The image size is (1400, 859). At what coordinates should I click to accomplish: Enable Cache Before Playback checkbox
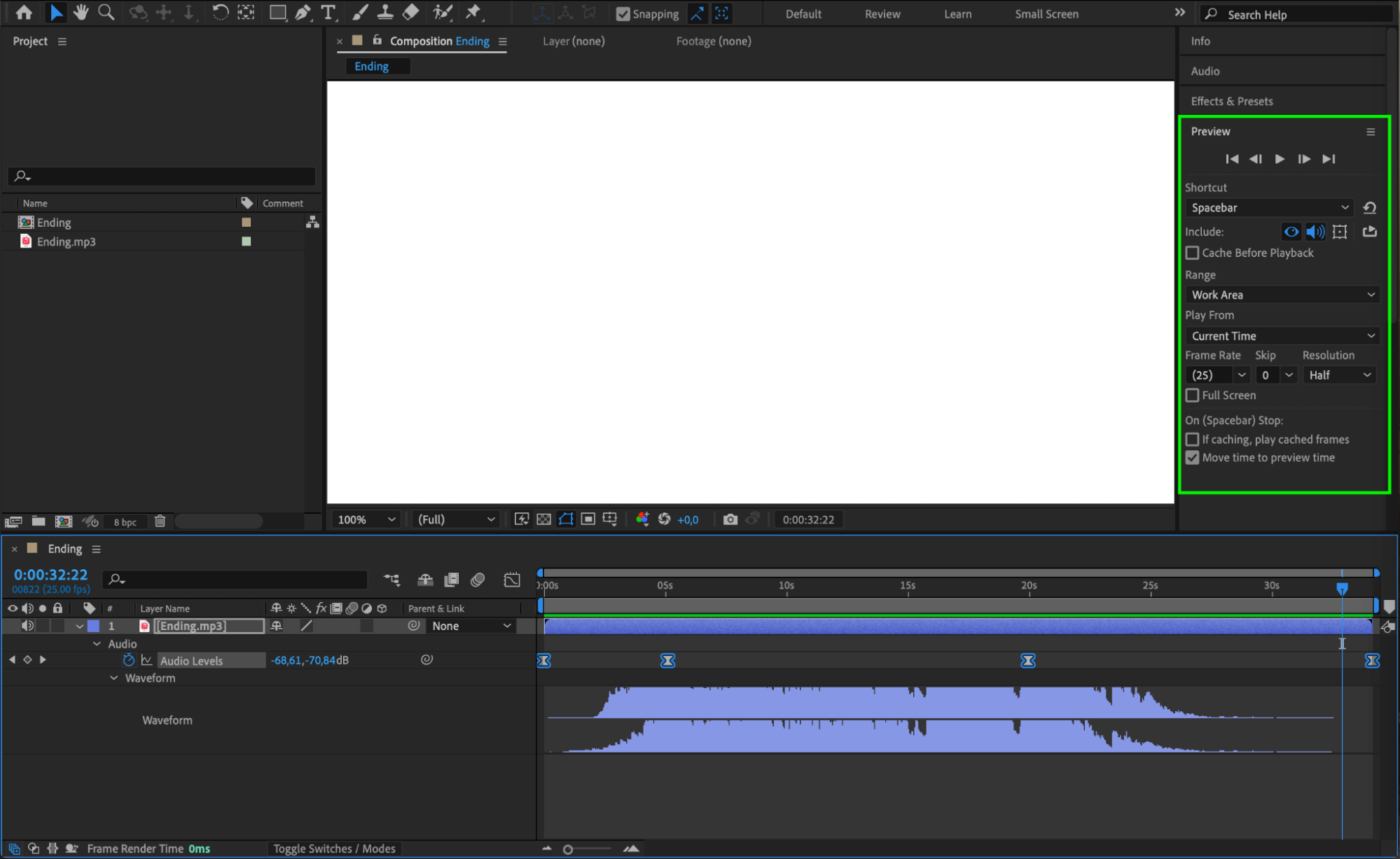coord(1192,253)
